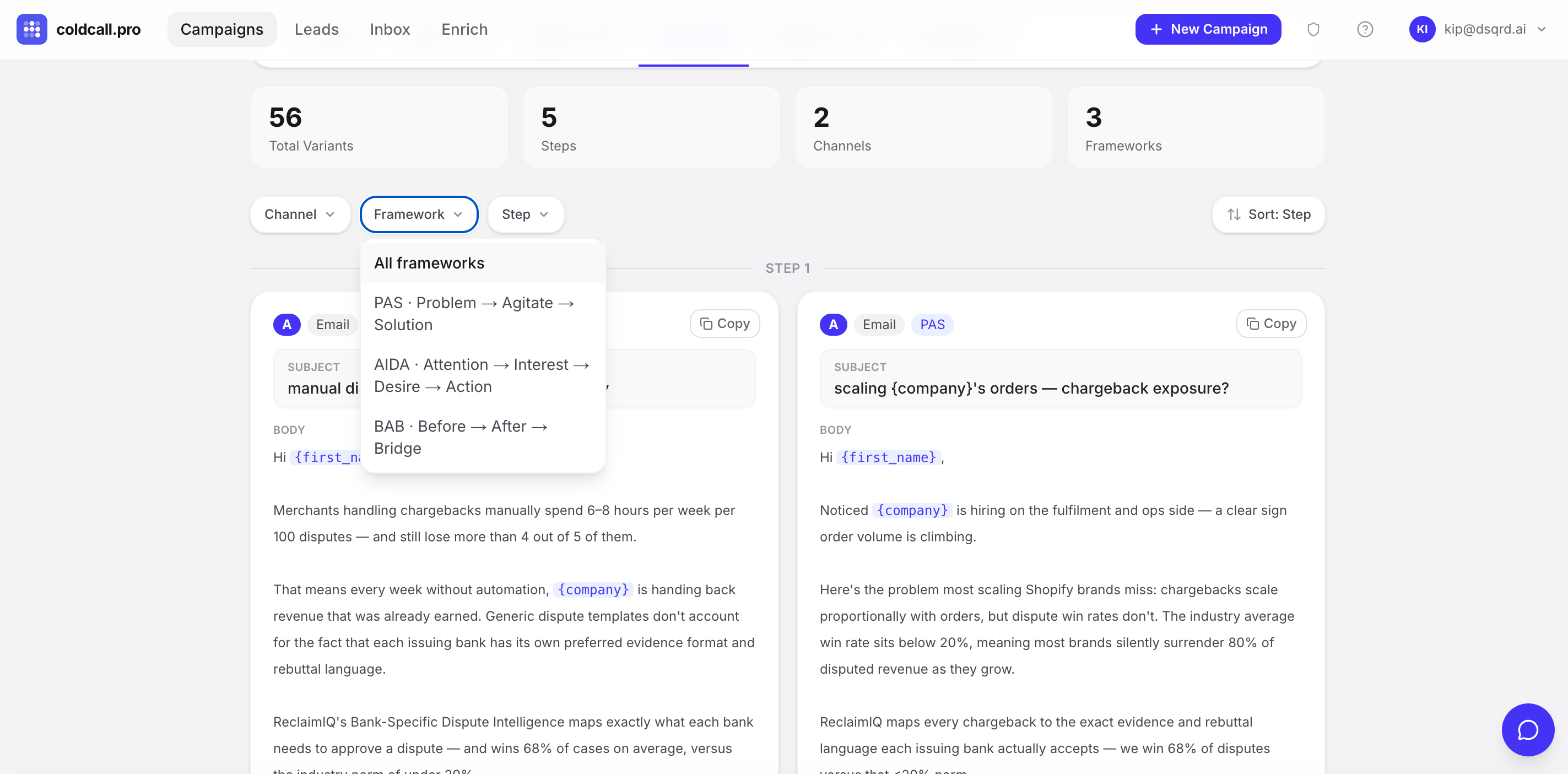Click the shield icon in the top bar
Image resolution: width=1568 pixels, height=774 pixels.
point(1313,29)
